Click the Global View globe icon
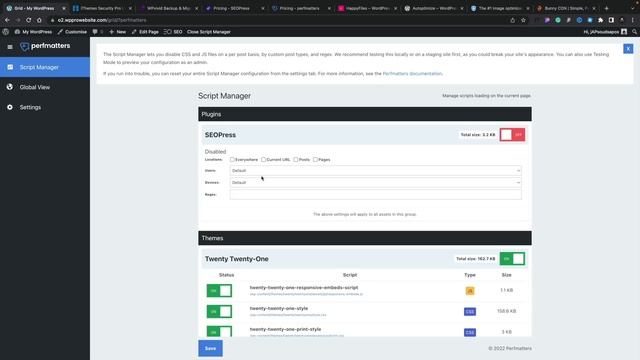 (10, 87)
